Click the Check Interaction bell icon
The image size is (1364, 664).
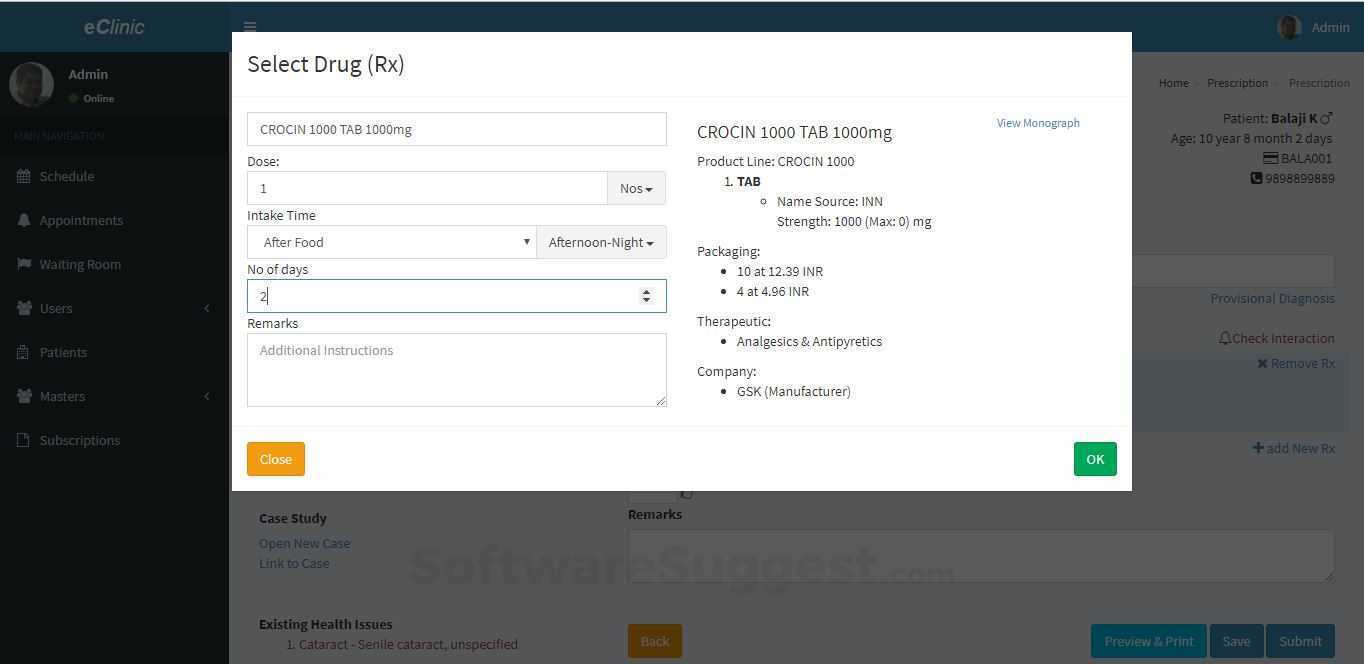[1226, 338]
